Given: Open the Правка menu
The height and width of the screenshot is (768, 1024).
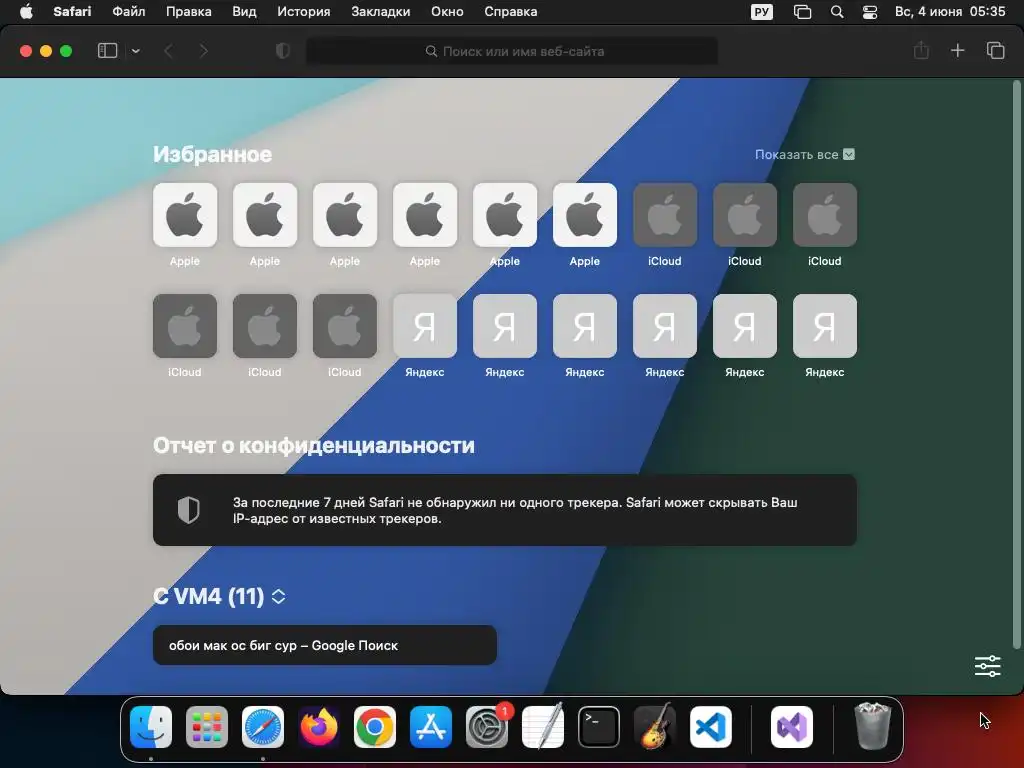Looking at the screenshot, I should pos(189,12).
